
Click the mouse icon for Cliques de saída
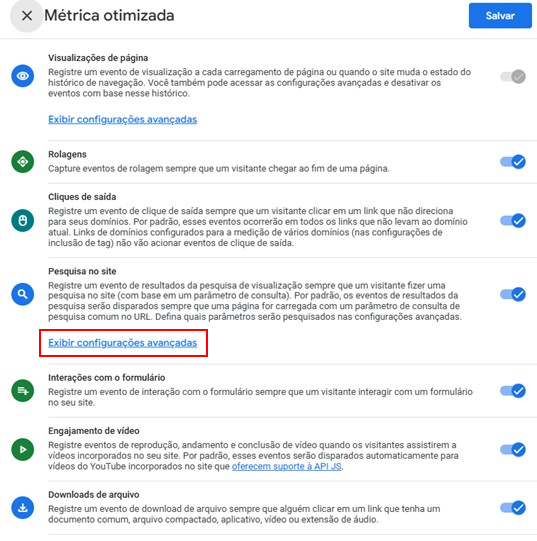[x=23, y=220]
